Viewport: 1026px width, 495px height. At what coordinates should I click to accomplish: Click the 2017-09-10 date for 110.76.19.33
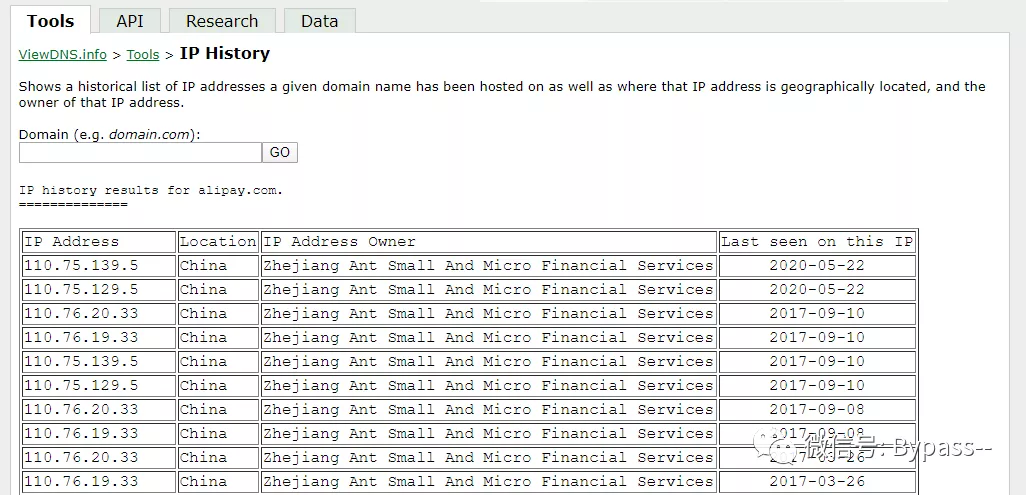click(x=817, y=338)
